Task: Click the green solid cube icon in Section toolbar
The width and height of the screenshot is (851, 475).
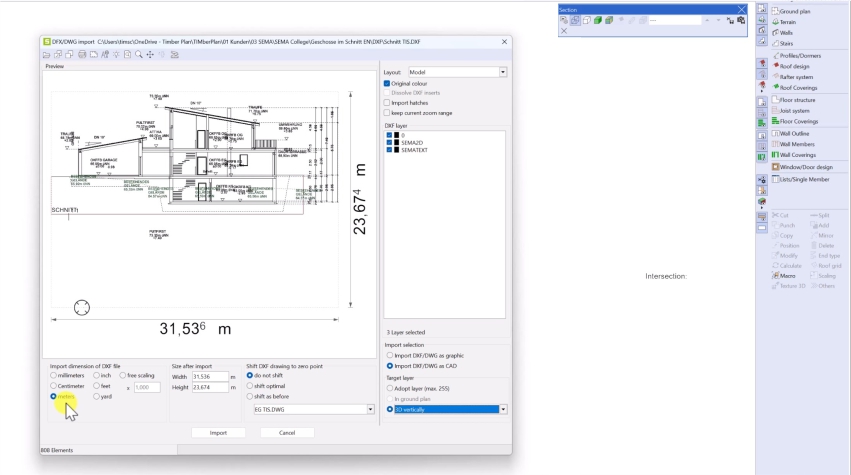Action: (x=597, y=20)
